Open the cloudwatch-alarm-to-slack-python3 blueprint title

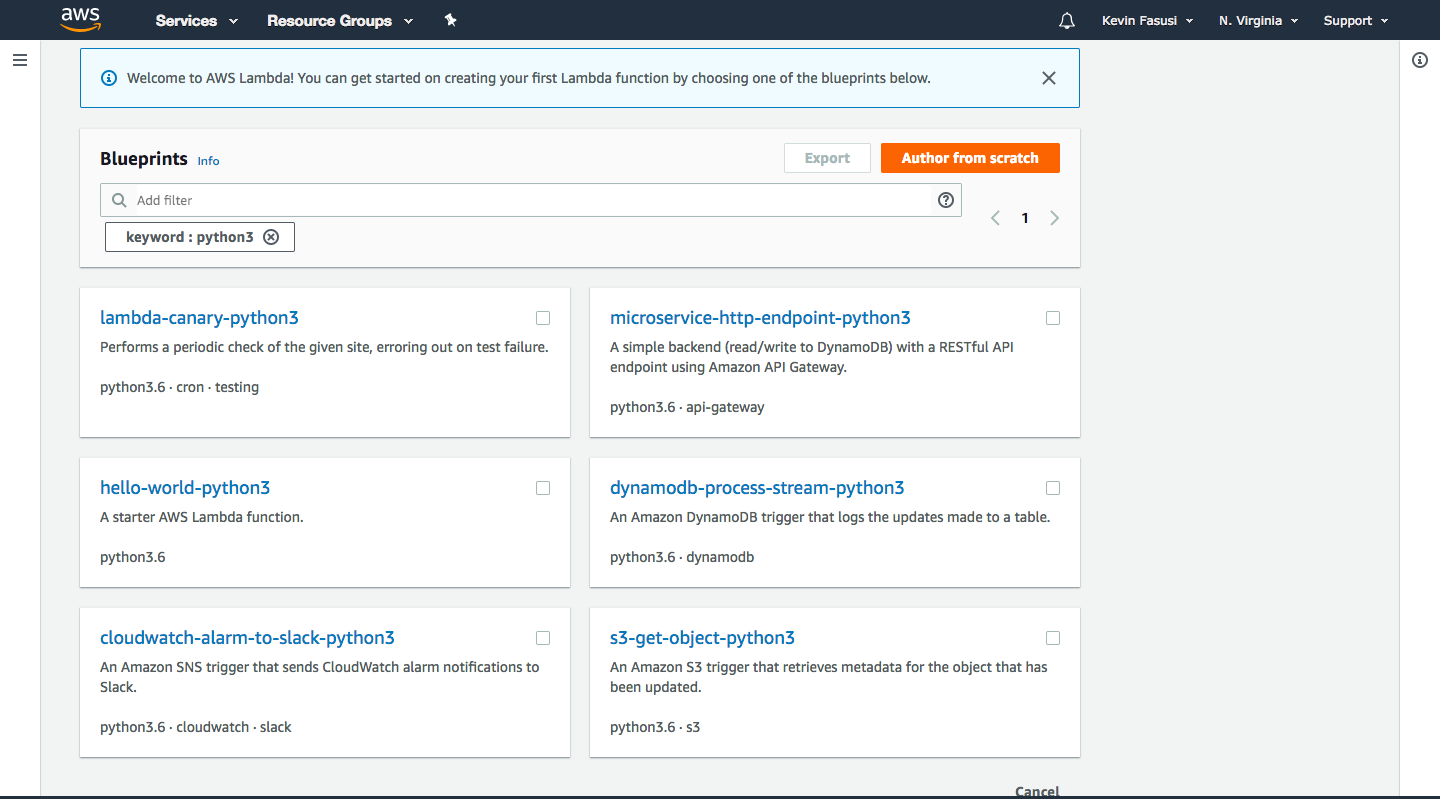tap(247, 638)
